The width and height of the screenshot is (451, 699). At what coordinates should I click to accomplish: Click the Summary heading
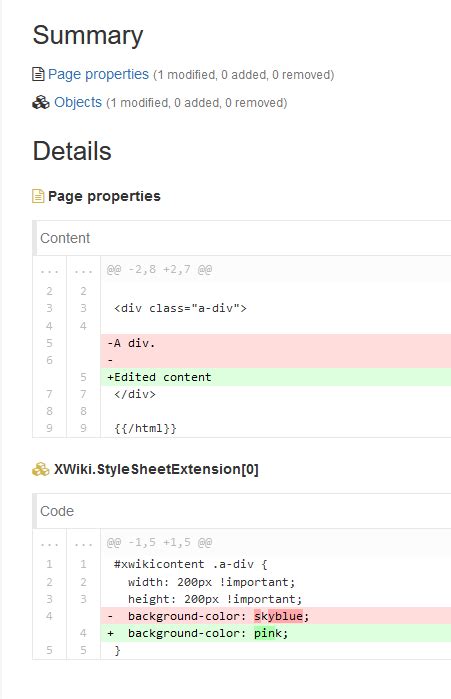[x=88, y=35]
